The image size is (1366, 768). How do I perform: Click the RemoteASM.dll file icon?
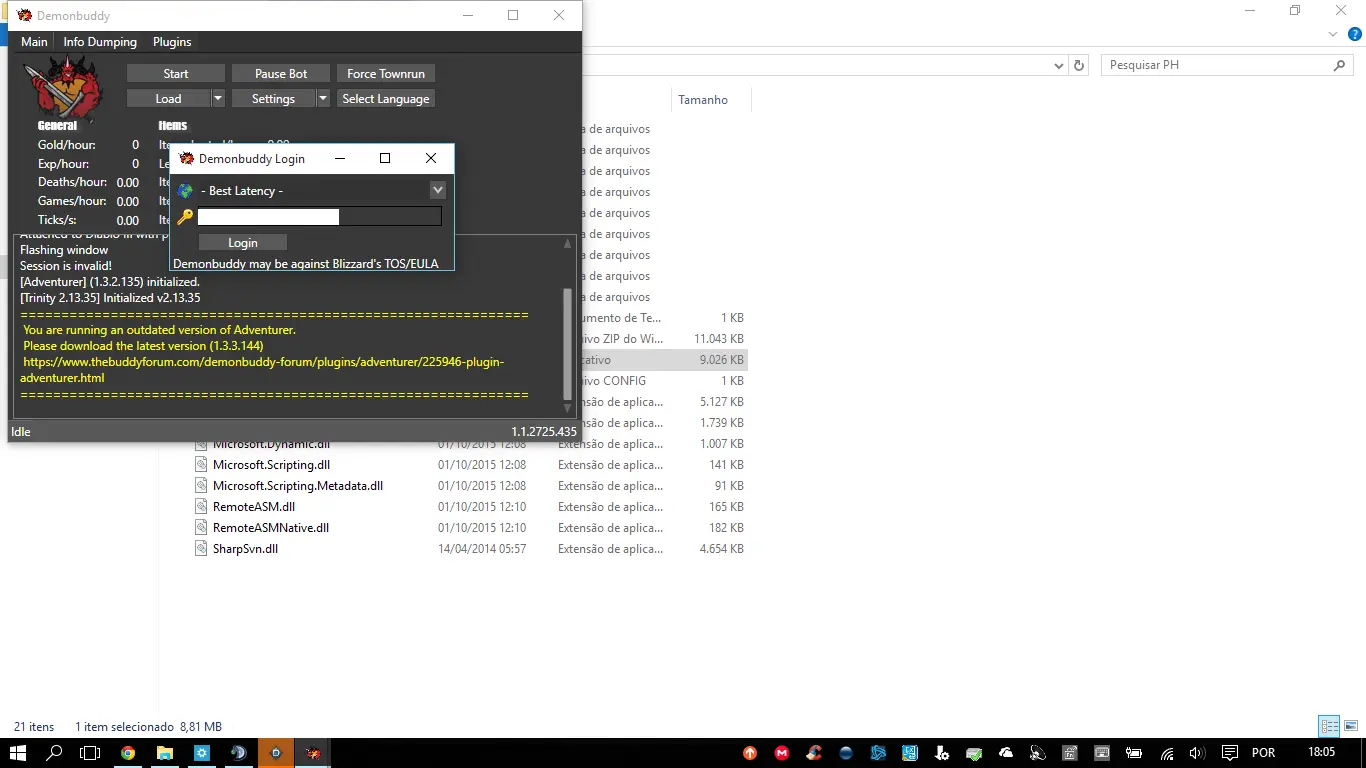[201, 507]
